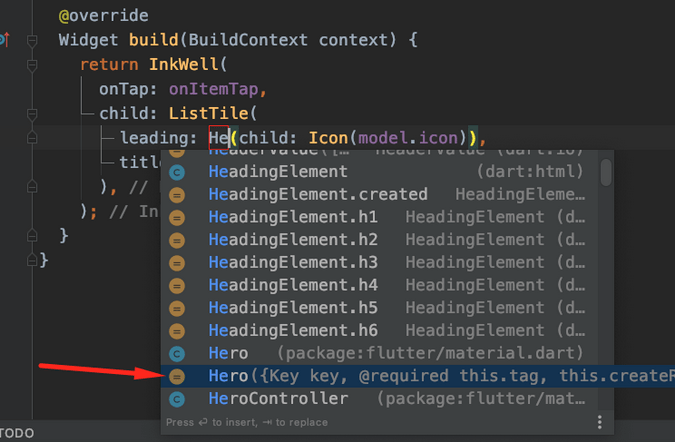Image resolution: width=675 pixels, height=442 pixels.
Task: Click the icon next to HeadingElement.h3
Action: pyautogui.click(x=177, y=262)
